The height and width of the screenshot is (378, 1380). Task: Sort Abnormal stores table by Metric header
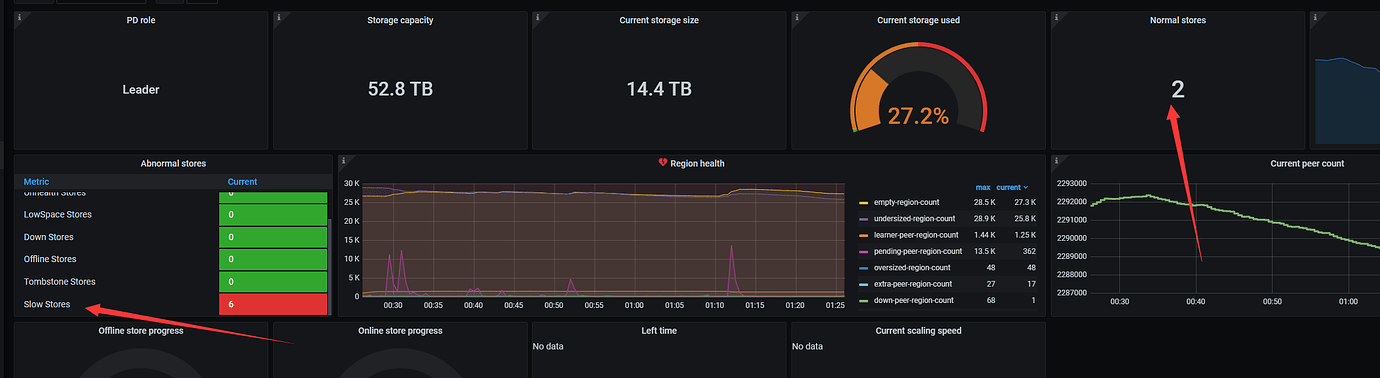36,181
